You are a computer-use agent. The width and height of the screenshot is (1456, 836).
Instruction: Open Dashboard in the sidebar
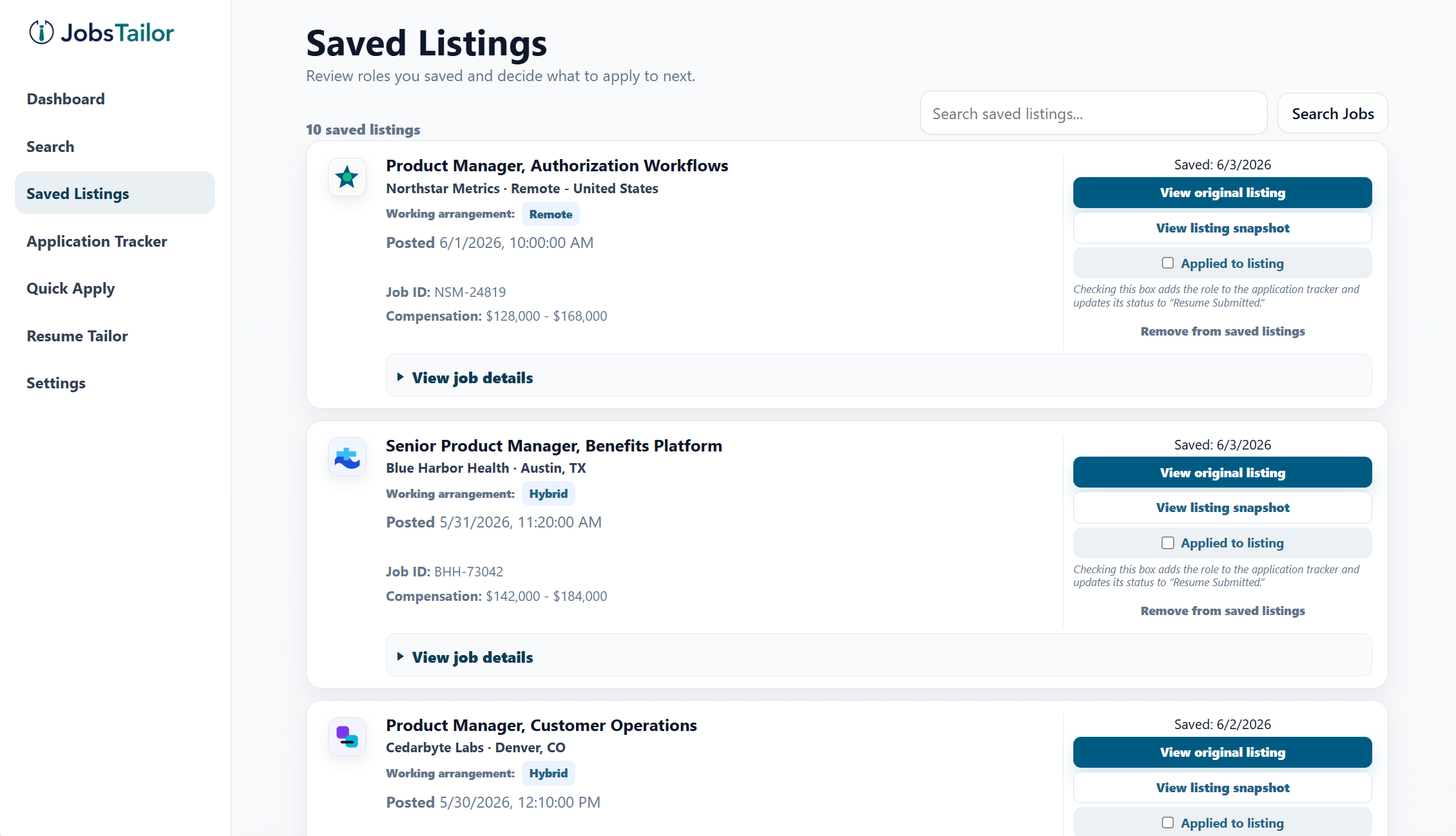point(115,99)
